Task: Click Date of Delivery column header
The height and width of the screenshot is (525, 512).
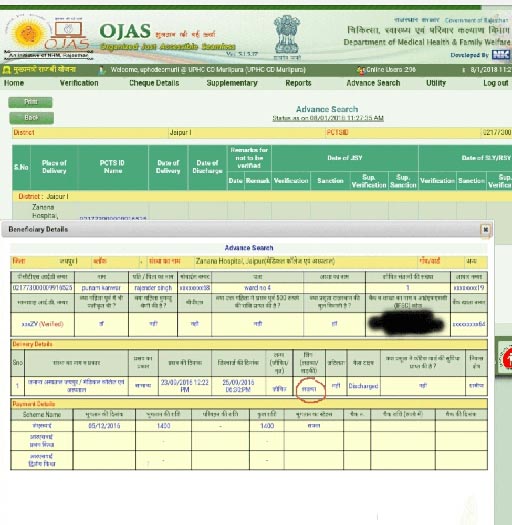Action: [168, 167]
